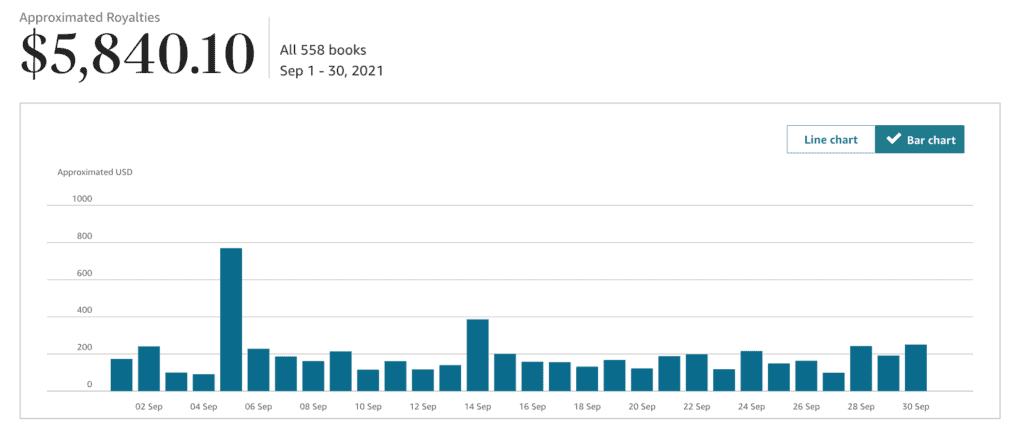The width and height of the screenshot is (1024, 438).
Task: Click the 10 Sep axis label
Action: (x=368, y=407)
